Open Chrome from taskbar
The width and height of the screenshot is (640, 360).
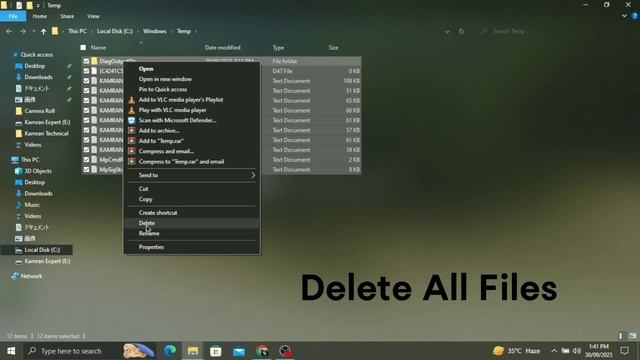[x=262, y=351]
